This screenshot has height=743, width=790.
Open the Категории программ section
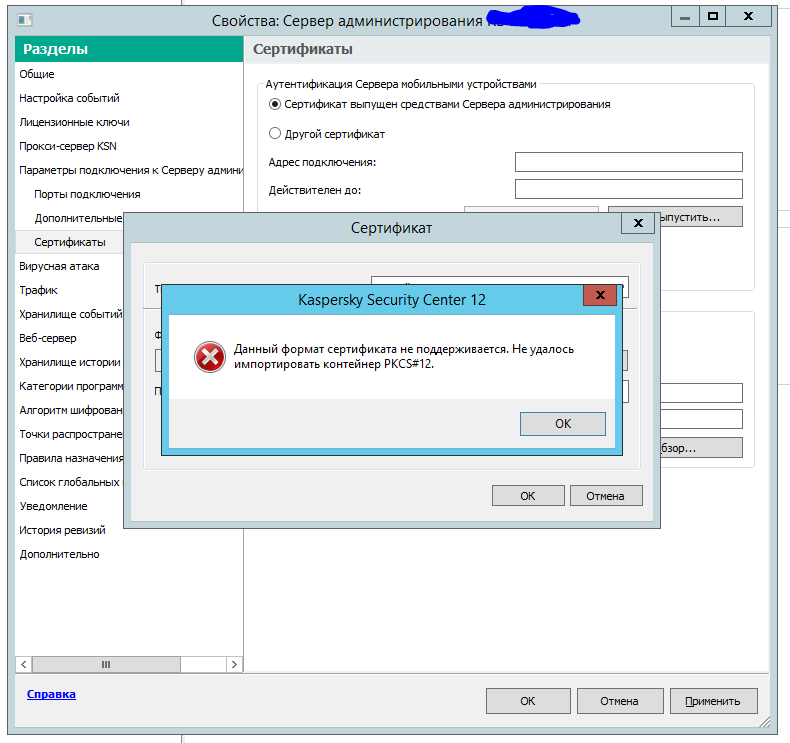point(69,386)
